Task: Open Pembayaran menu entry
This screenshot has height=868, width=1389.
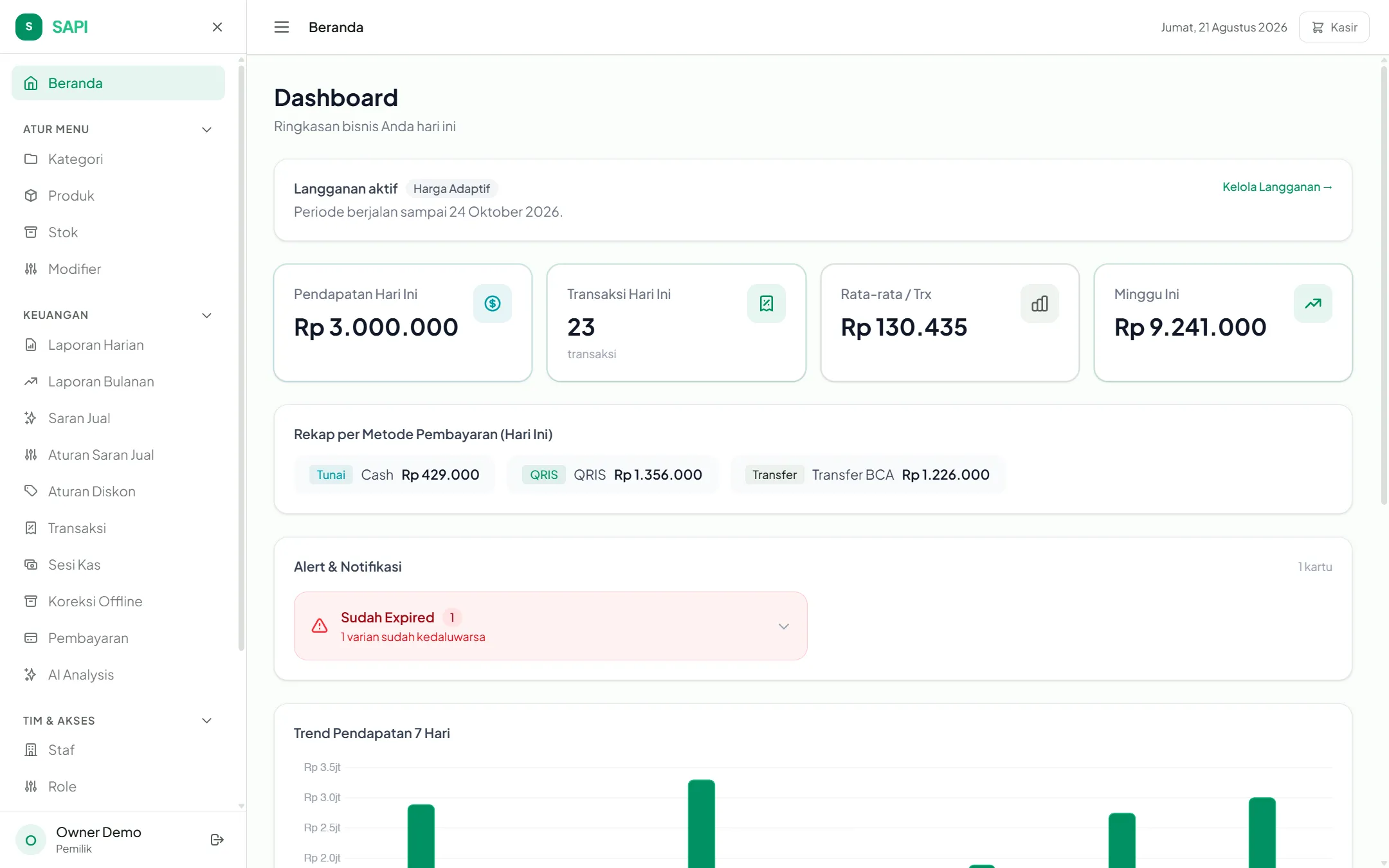Action: (x=88, y=638)
